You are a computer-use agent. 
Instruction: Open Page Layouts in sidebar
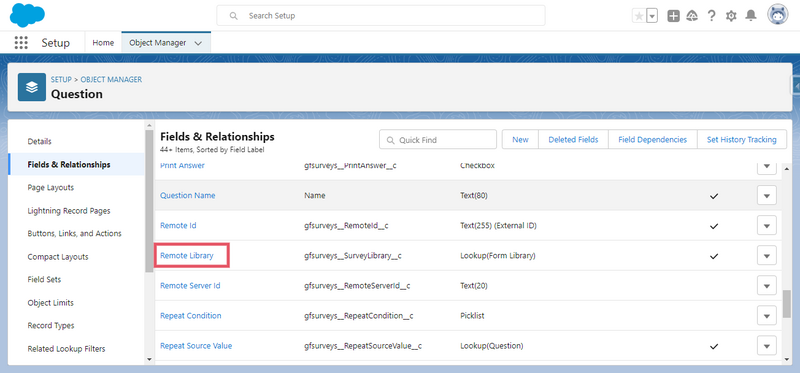click(x=51, y=187)
